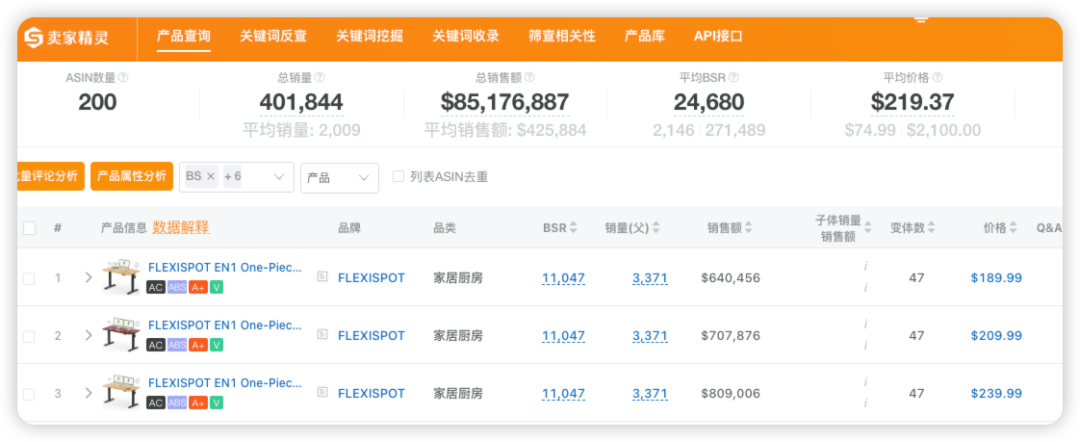1080x442 pixels.
Task: Enable 列表ASIN去重 checkbox
Action: (x=397, y=176)
